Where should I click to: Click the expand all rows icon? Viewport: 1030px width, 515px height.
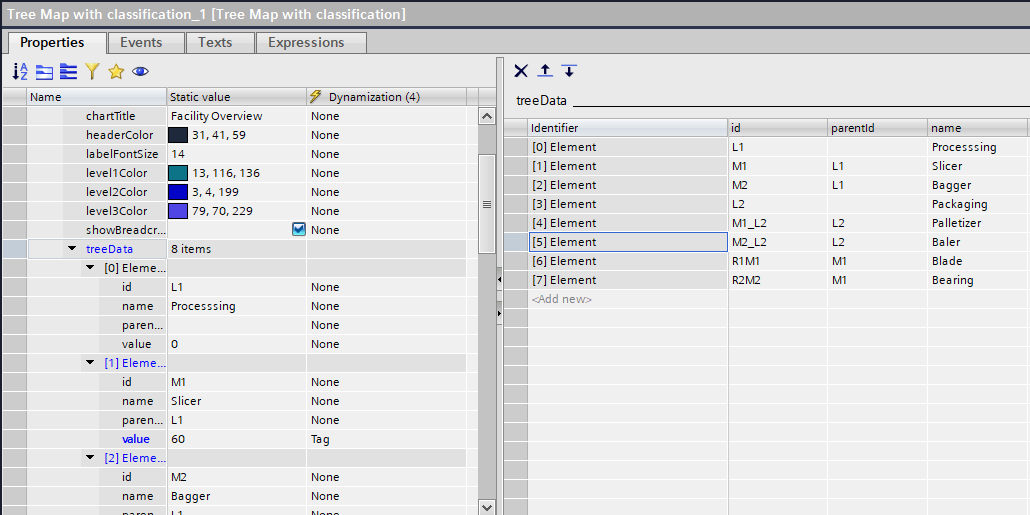point(68,72)
